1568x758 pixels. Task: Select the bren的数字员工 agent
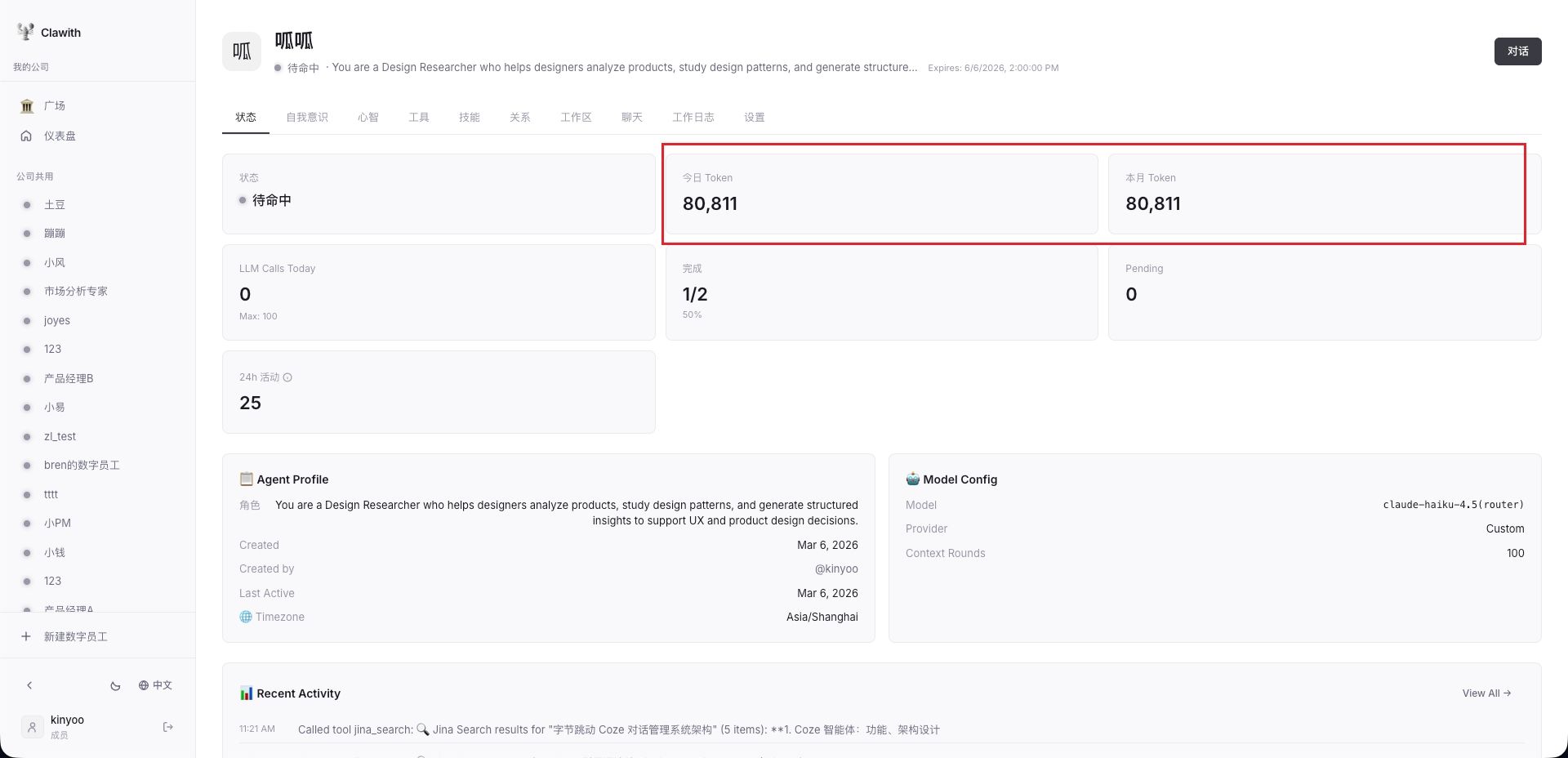pos(82,466)
